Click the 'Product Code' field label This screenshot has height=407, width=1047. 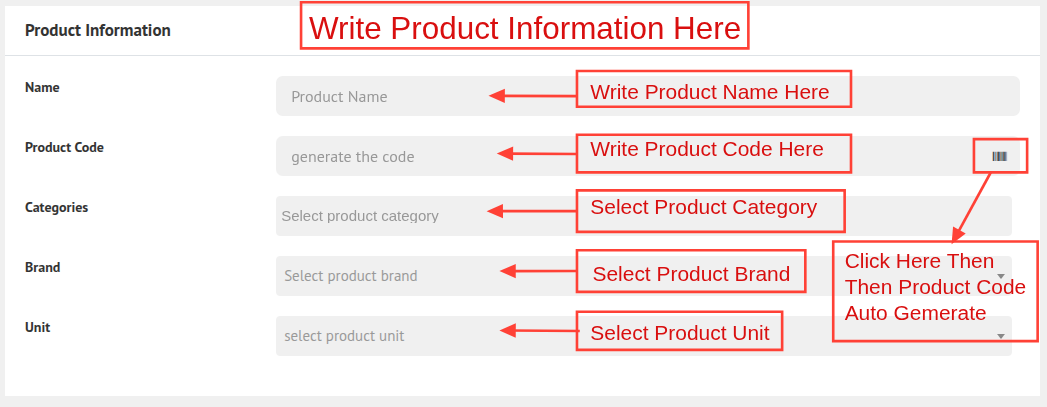coord(64,148)
